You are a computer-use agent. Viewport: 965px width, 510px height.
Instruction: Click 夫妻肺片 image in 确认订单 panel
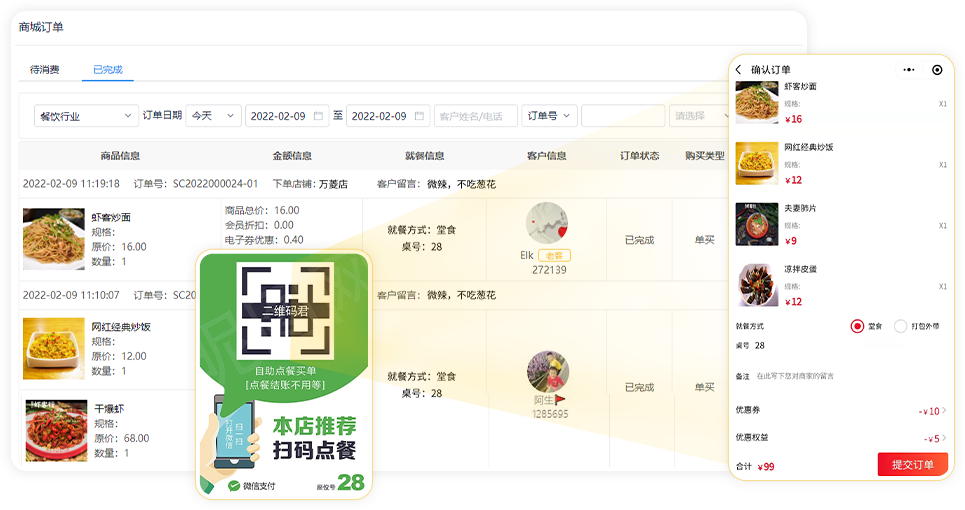(x=757, y=224)
